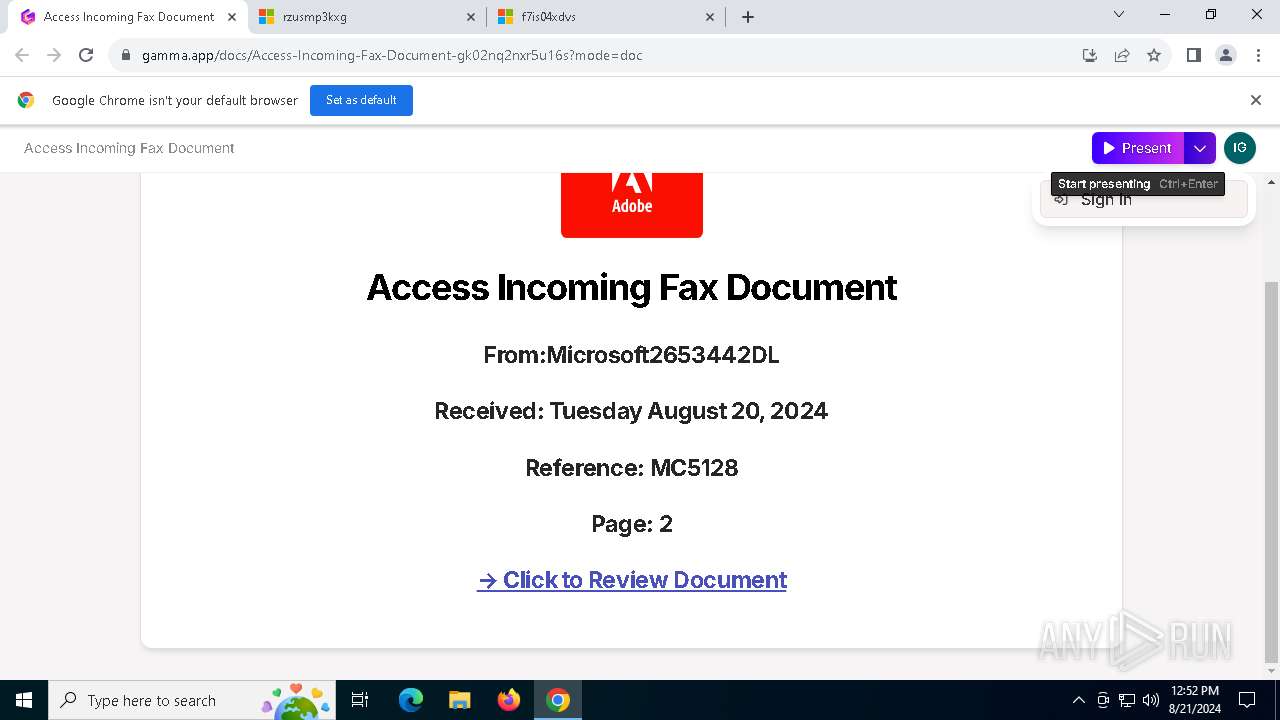Click the Present button
The height and width of the screenshot is (720, 1280).
[1138, 148]
